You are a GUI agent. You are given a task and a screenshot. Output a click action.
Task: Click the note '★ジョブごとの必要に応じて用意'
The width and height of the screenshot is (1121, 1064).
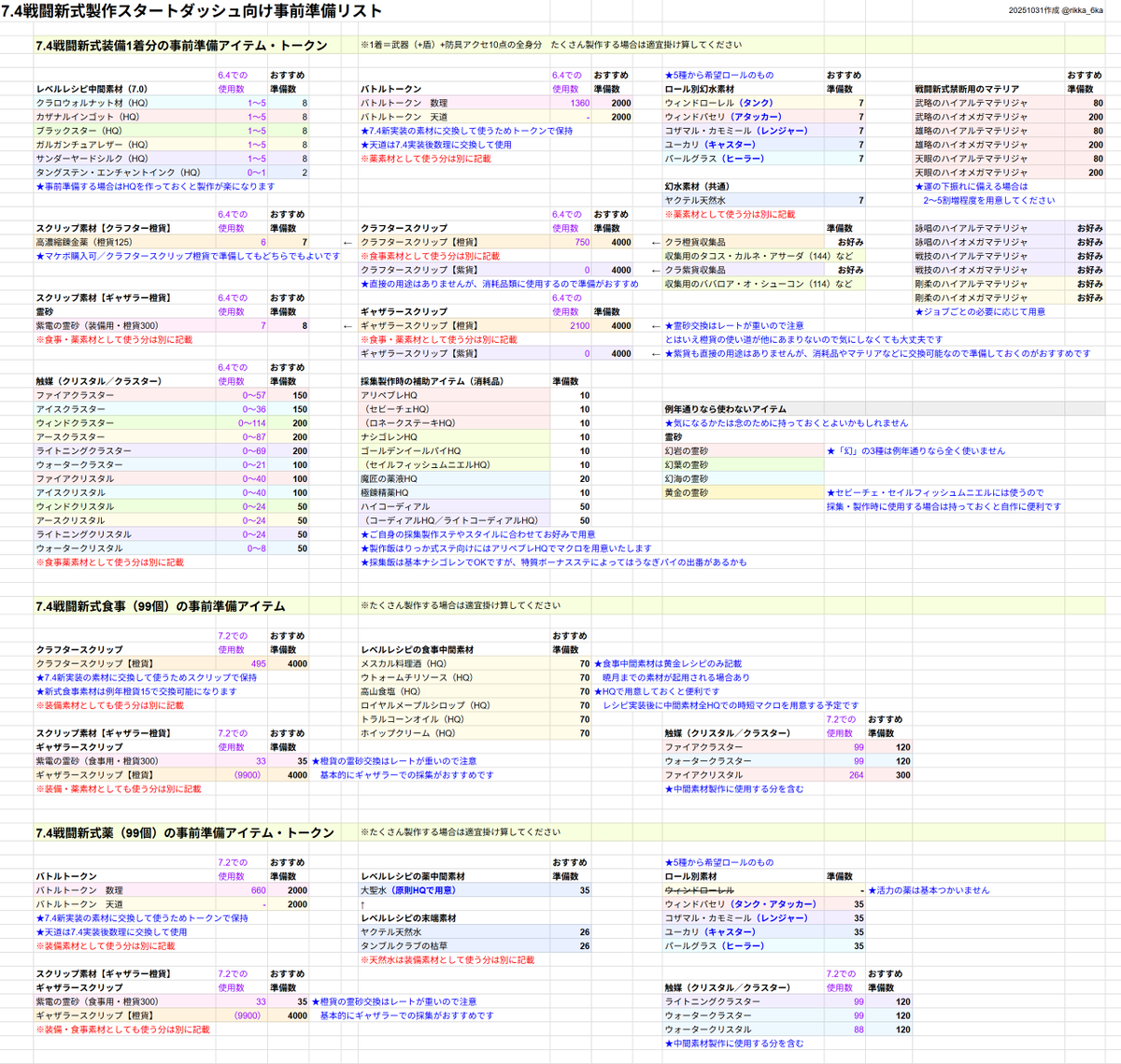pyautogui.click(x=980, y=312)
